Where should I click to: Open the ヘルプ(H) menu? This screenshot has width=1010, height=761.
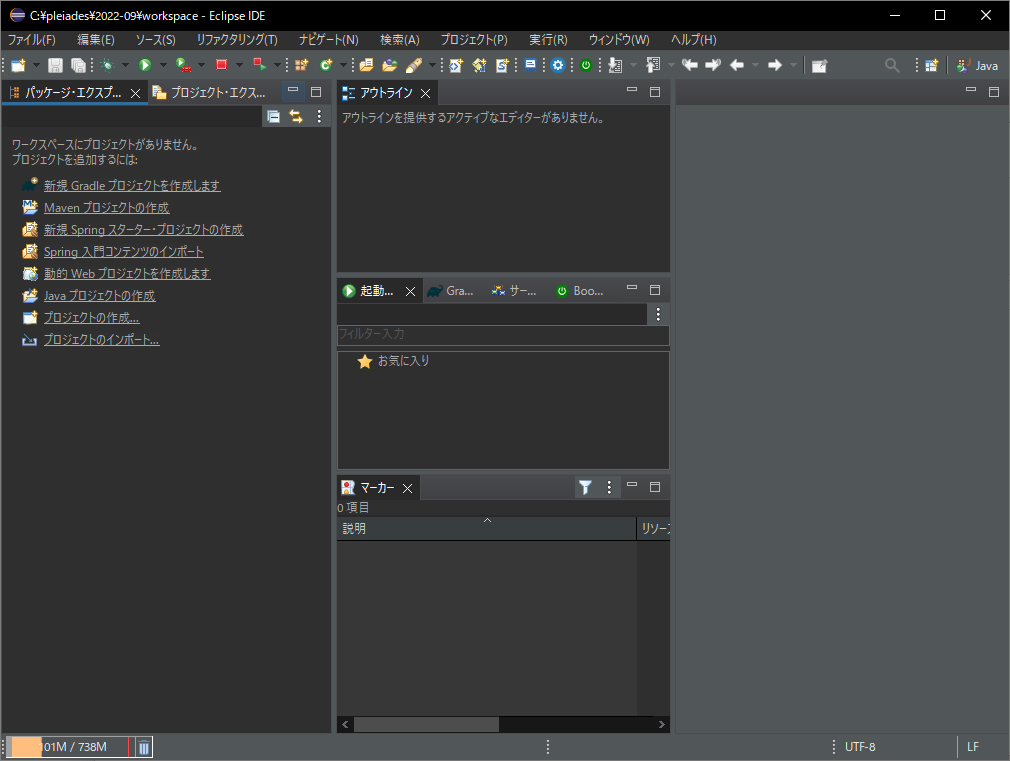tap(694, 40)
